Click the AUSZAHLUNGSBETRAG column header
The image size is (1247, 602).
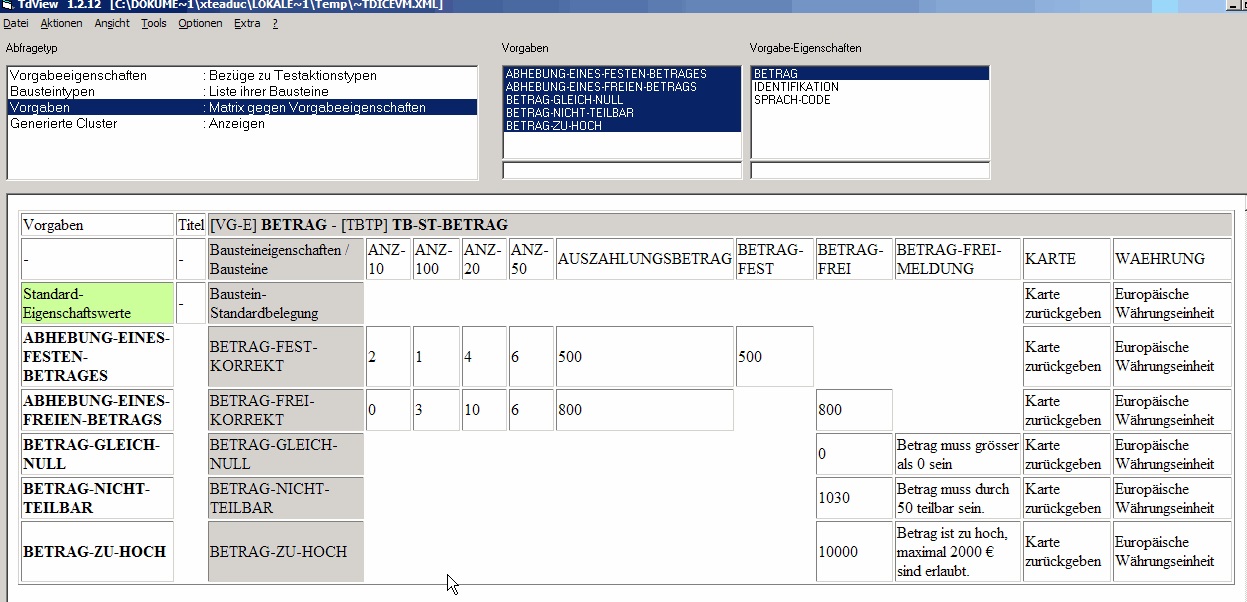click(644, 259)
